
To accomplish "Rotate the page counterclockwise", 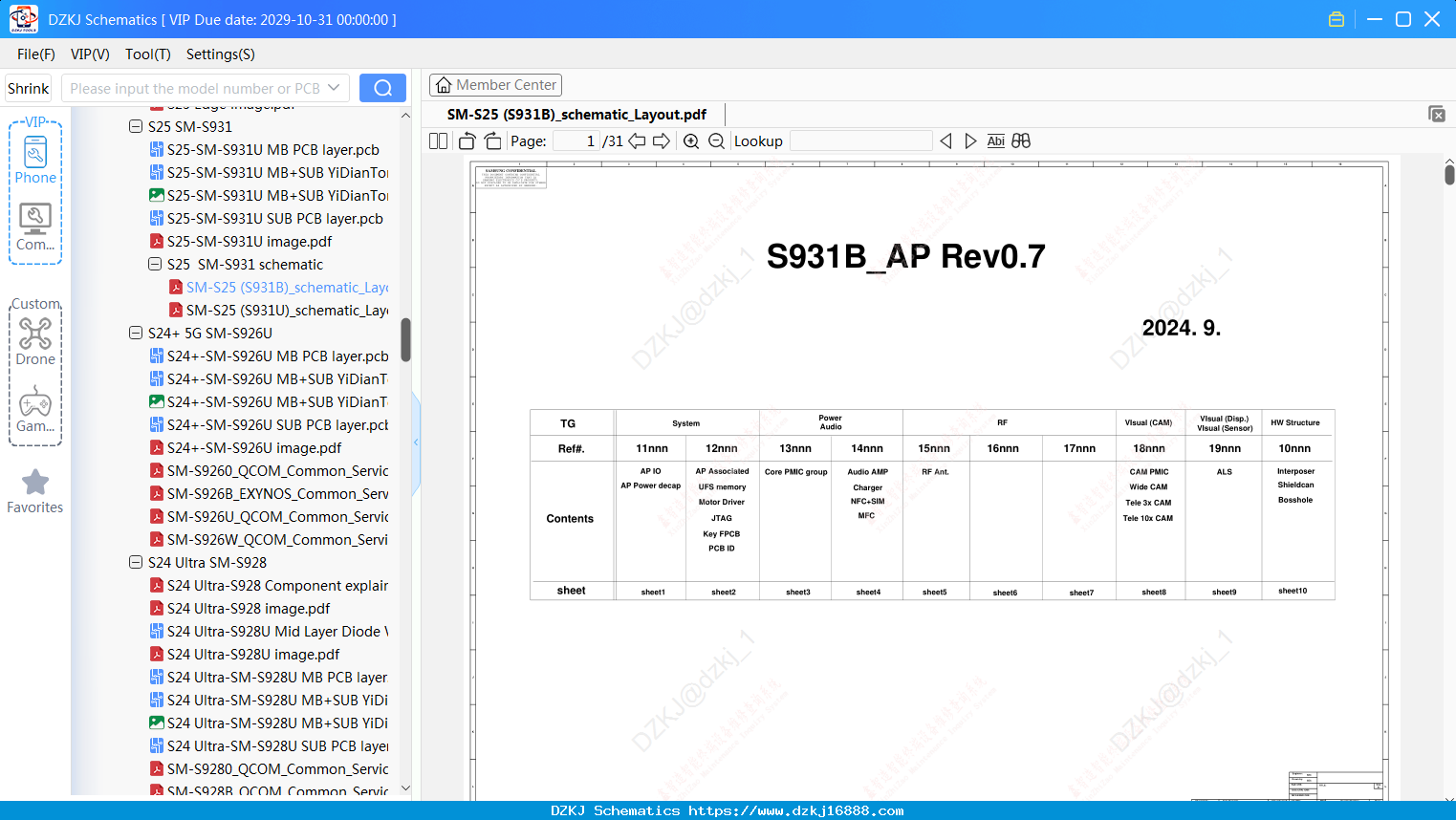I will 467,141.
